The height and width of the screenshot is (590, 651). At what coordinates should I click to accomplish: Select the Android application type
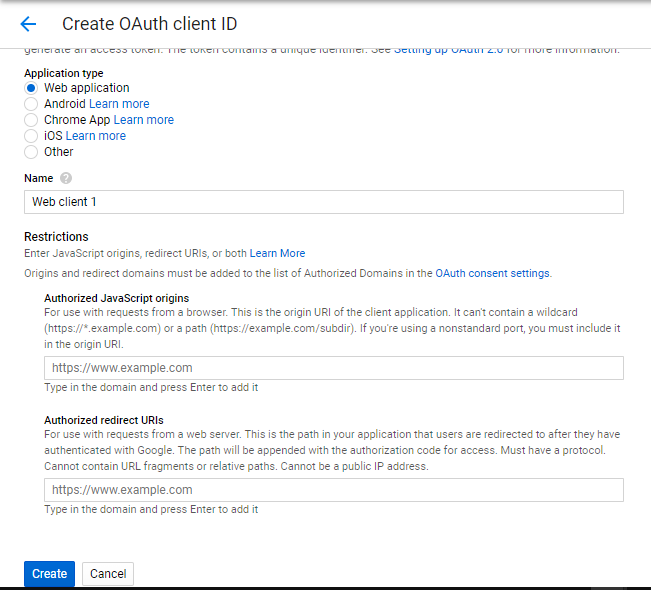(31, 104)
